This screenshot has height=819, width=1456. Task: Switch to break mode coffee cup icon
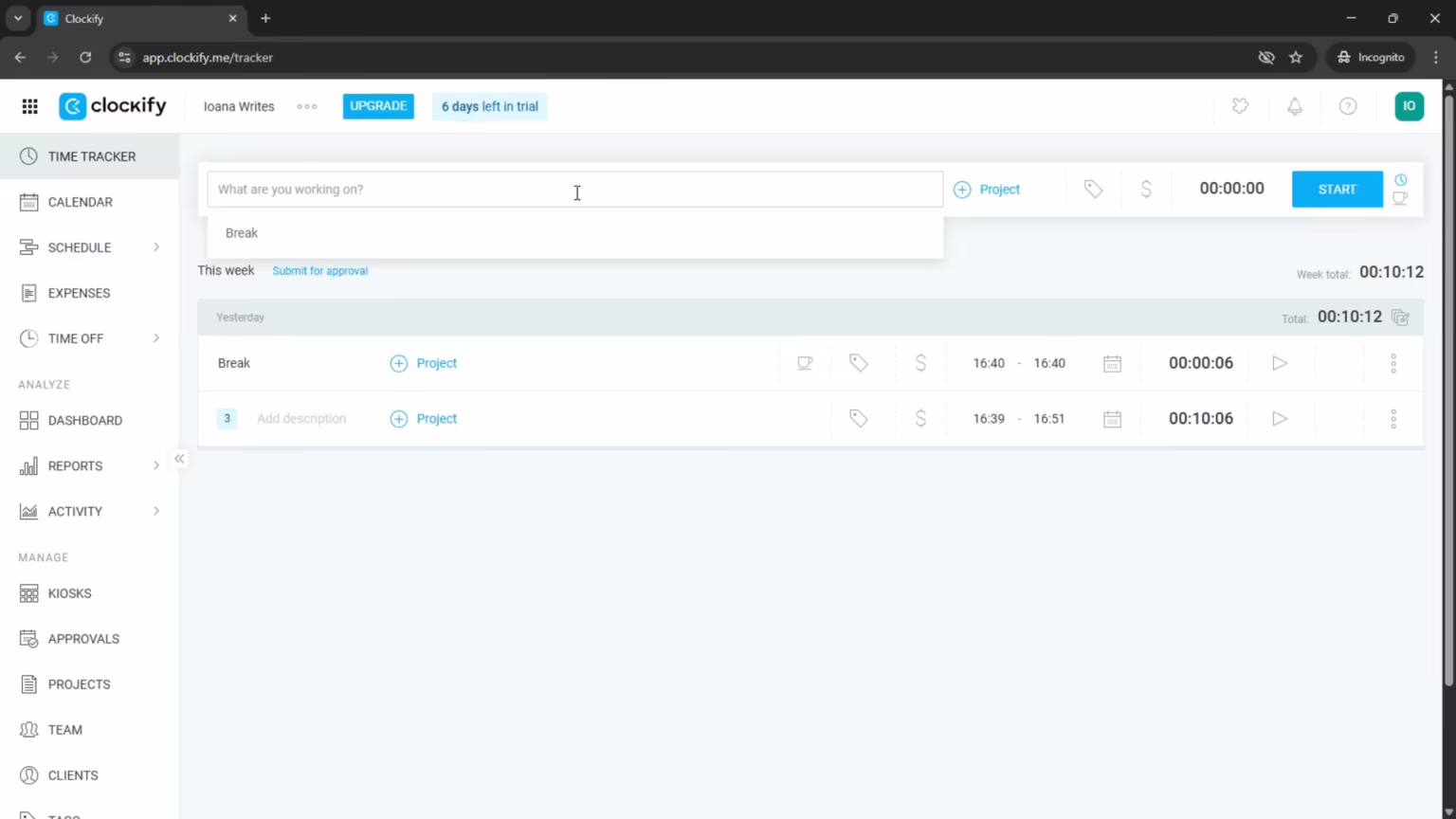(x=1400, y=198)
